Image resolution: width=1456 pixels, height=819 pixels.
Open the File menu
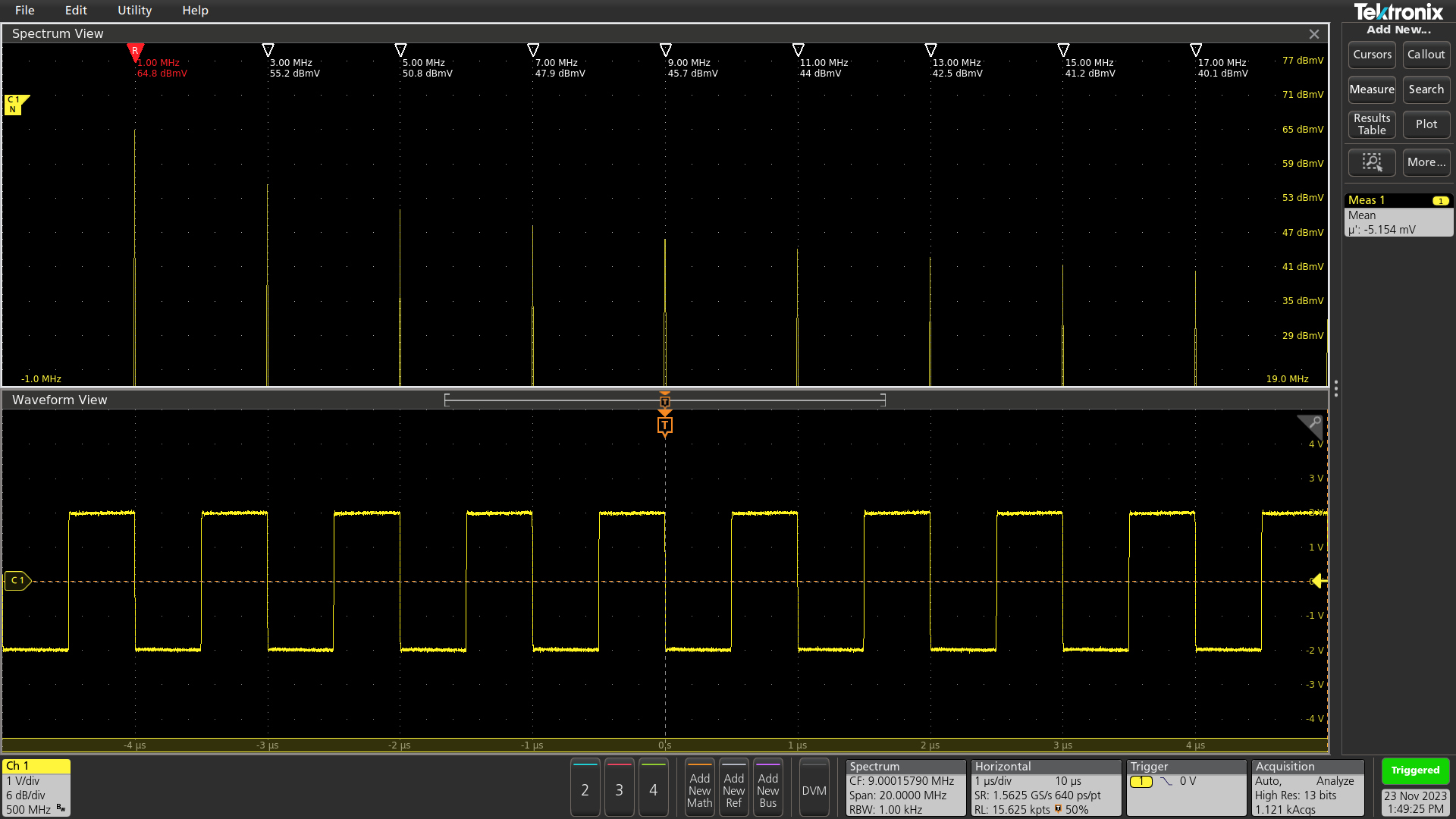24,11
